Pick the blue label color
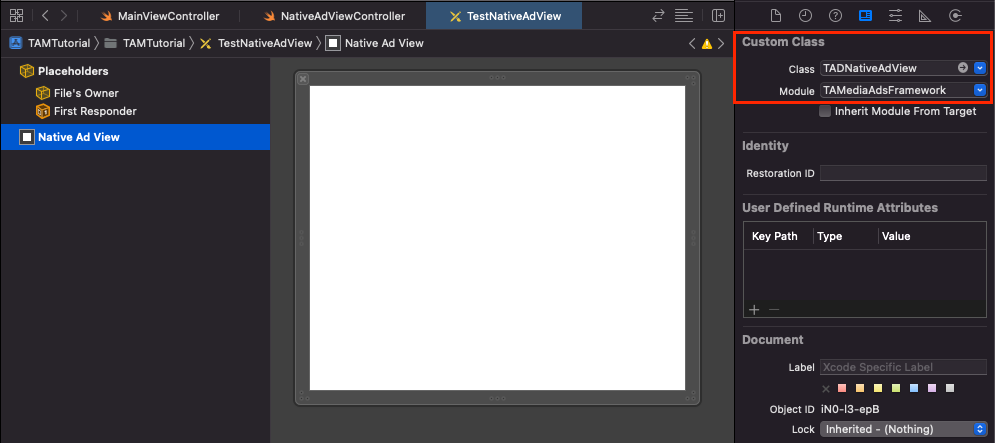The height and width of the screenshot is (443, 995). click(x=914, y=388)
